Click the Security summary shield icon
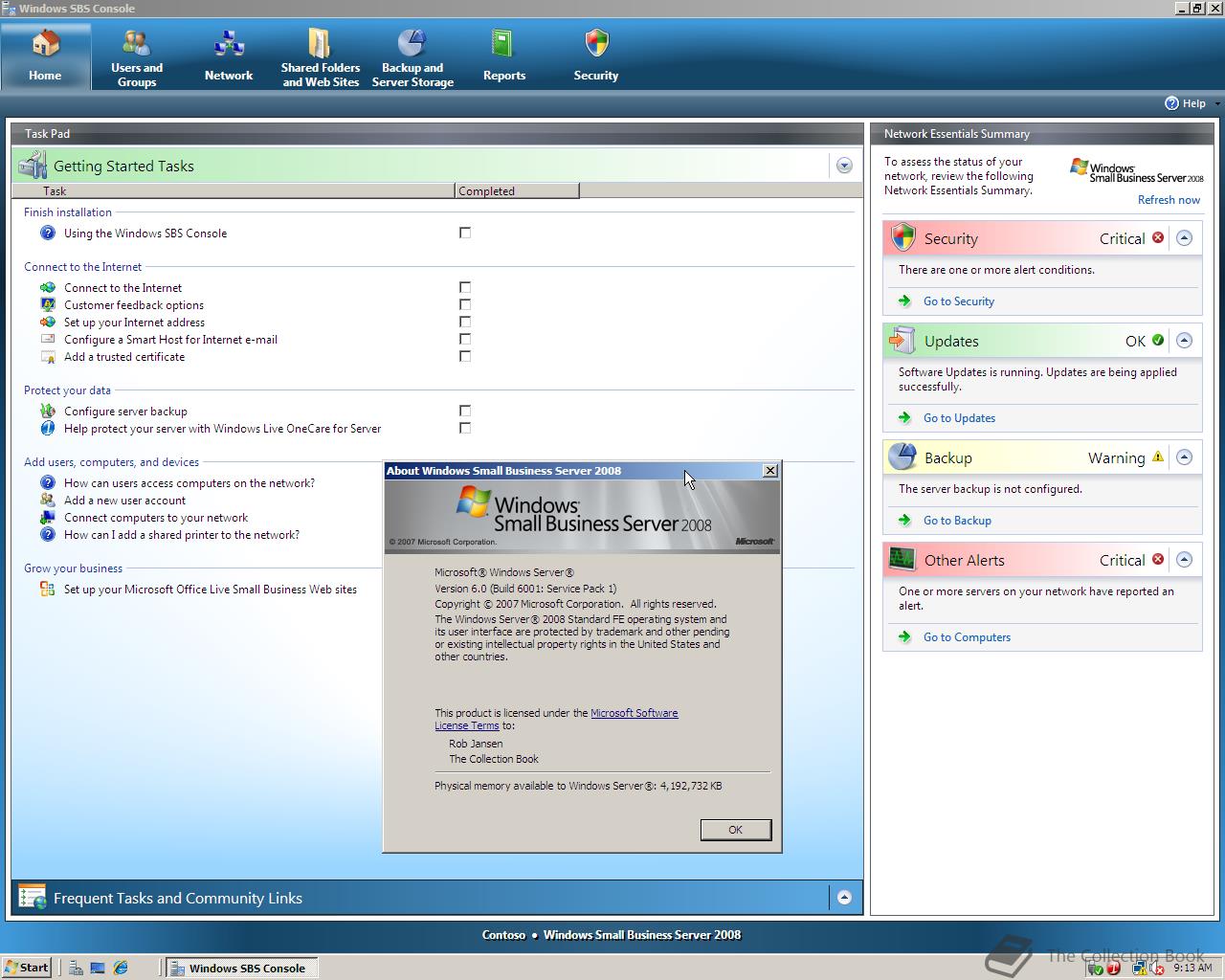1225x980 pixels. 902,237
